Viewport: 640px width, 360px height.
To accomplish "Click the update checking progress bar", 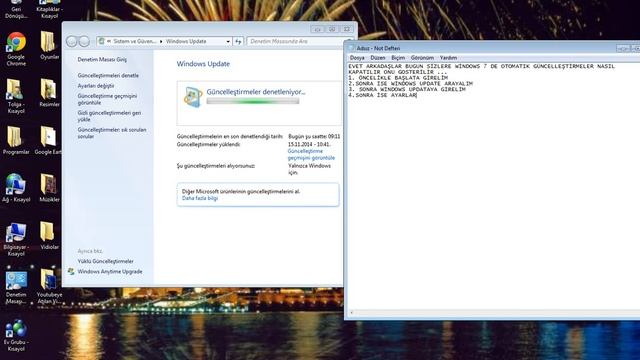I will click(253, 101).
